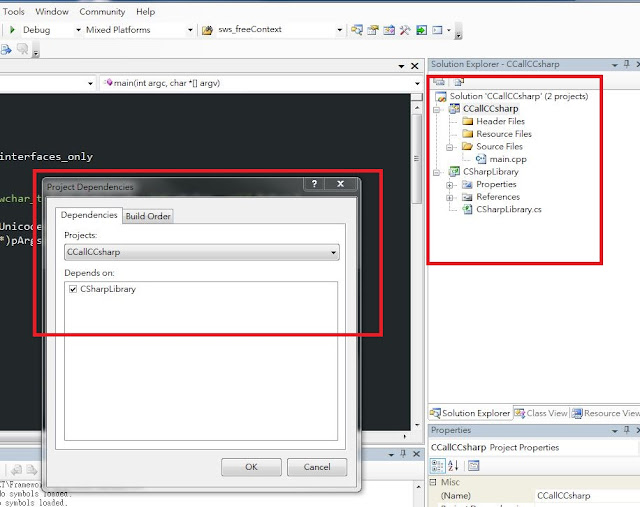Toggle the CSharpLibrary dependency checkbox

pos(73,289)
